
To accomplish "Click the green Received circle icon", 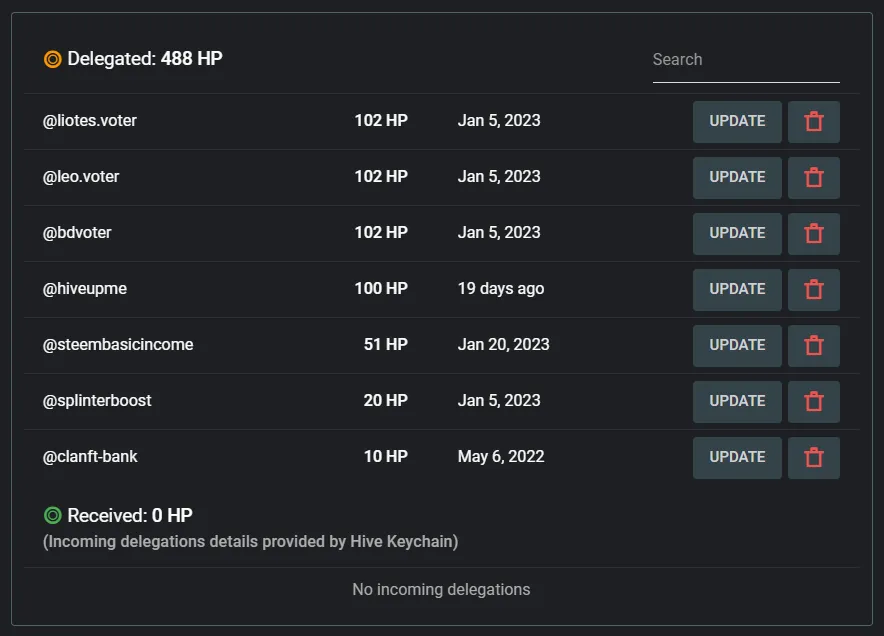I will [53, 516].
